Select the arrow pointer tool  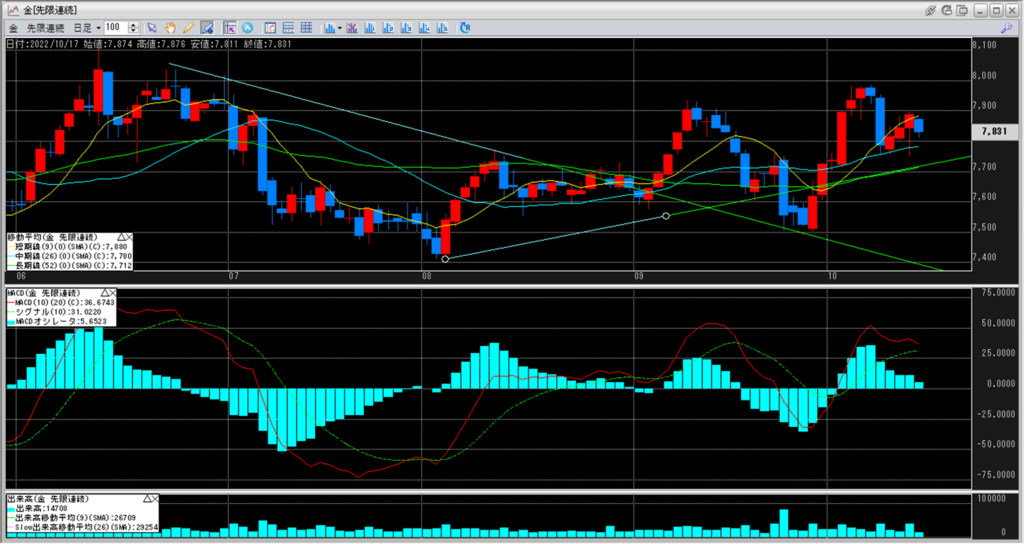(x=152, y=28)
